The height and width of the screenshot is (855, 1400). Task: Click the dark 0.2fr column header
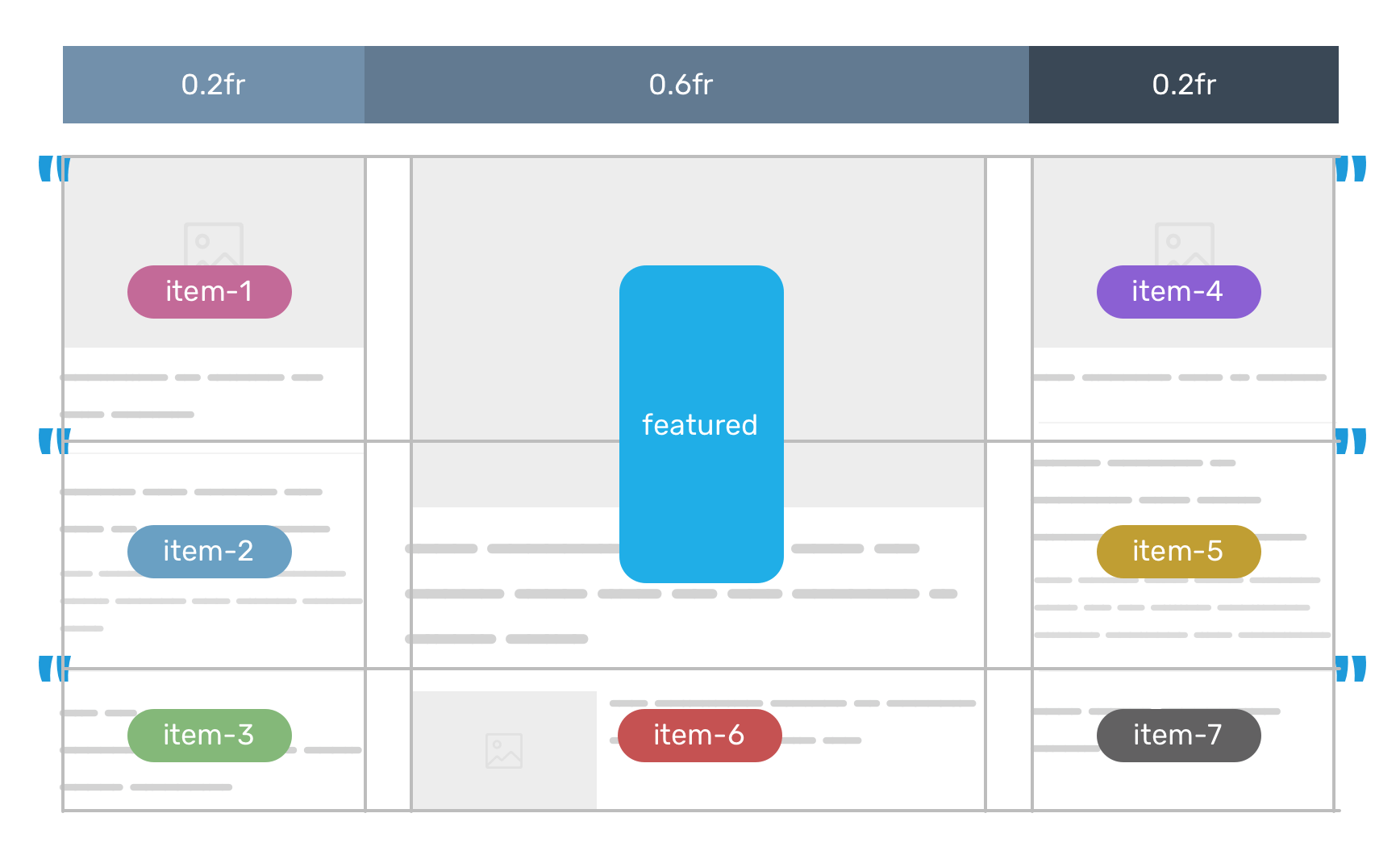tap(1183, 85)
